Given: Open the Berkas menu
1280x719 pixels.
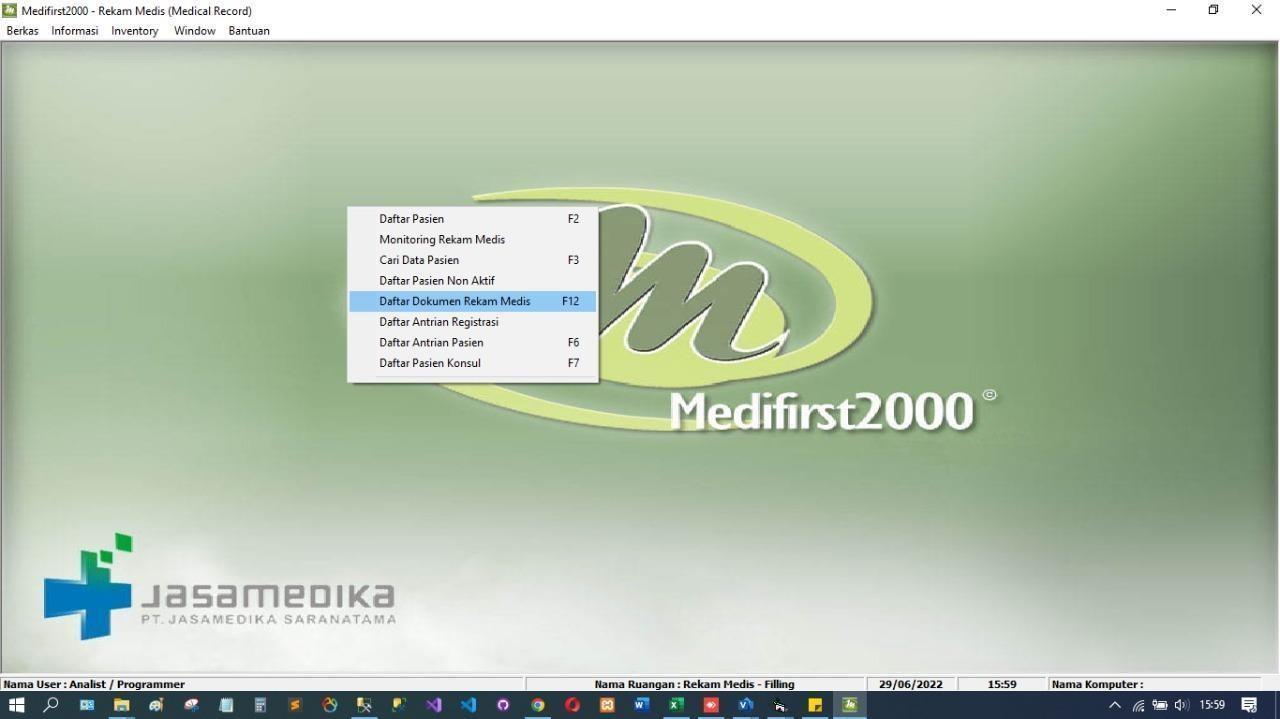Looking at the screenshot, I should coord(22,31).
